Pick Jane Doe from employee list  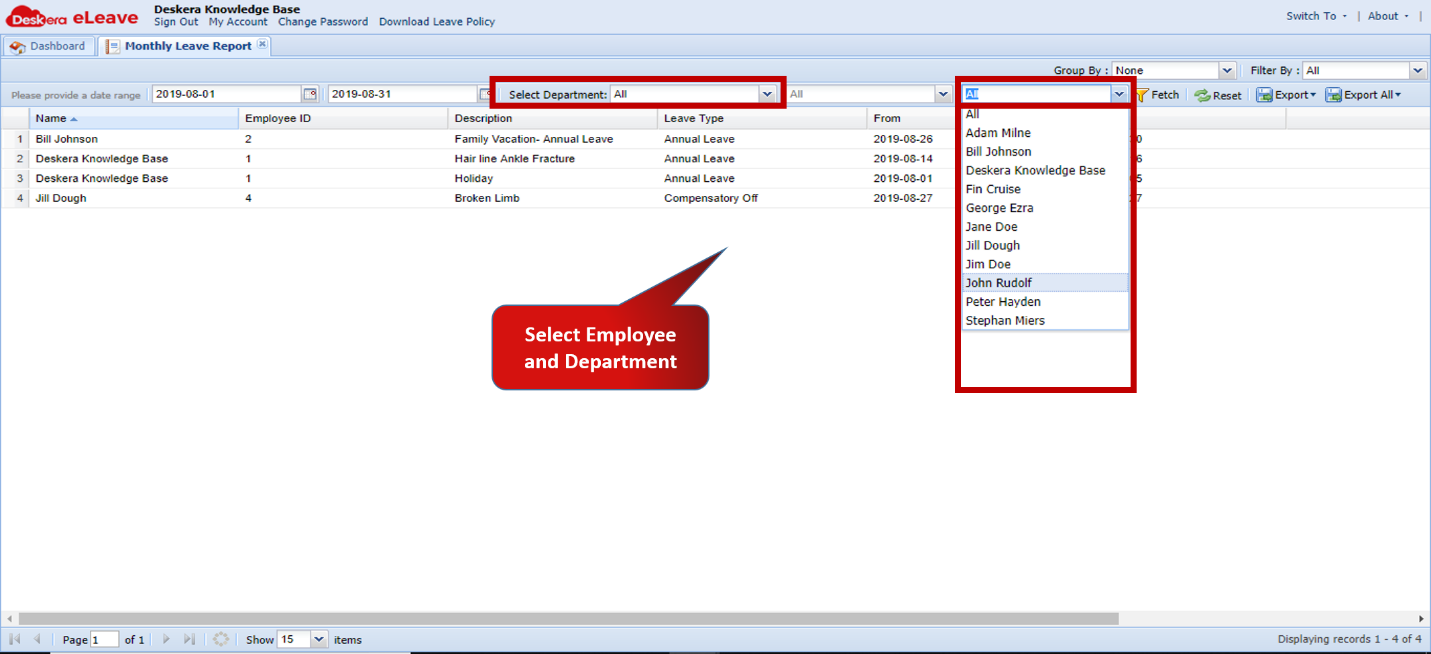coord(1045,227)
